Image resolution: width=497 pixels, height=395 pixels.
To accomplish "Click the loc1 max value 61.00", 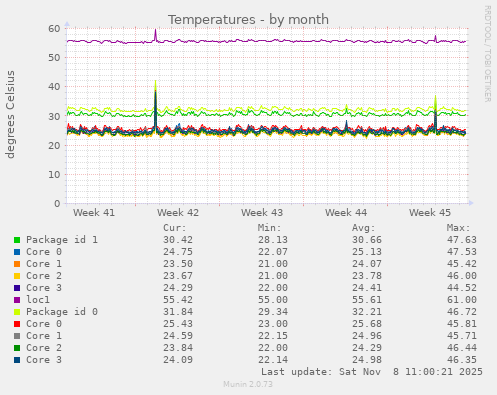I will [x=462, y=300].
